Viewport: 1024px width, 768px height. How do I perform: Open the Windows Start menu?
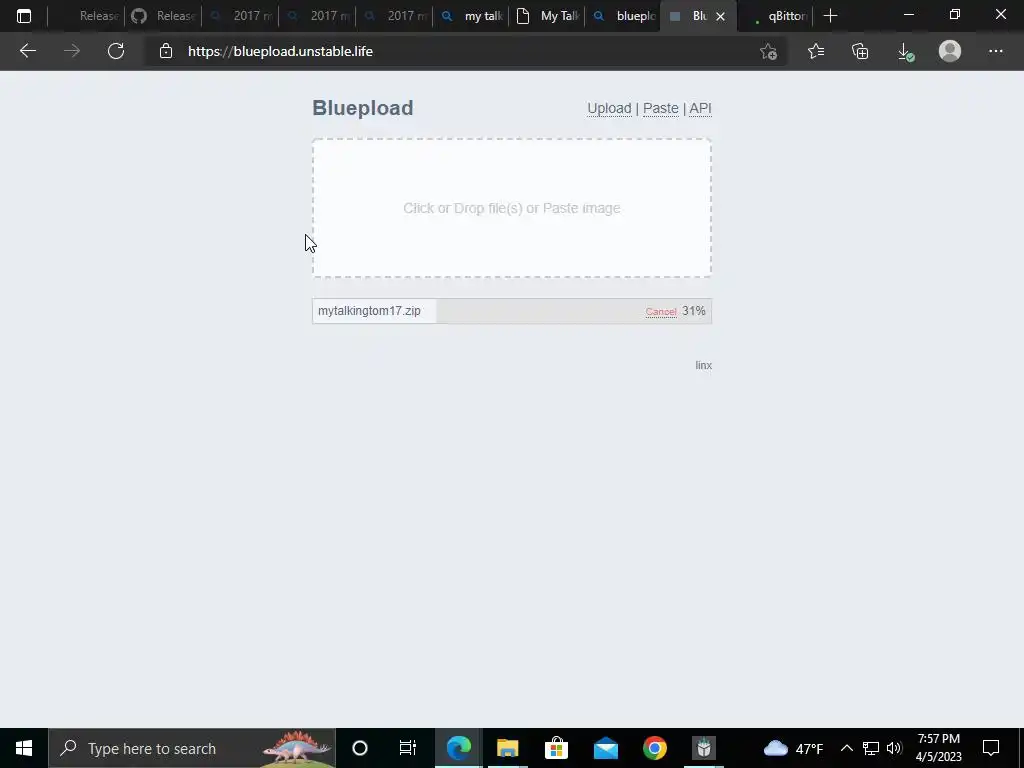(x=24, y=748)
